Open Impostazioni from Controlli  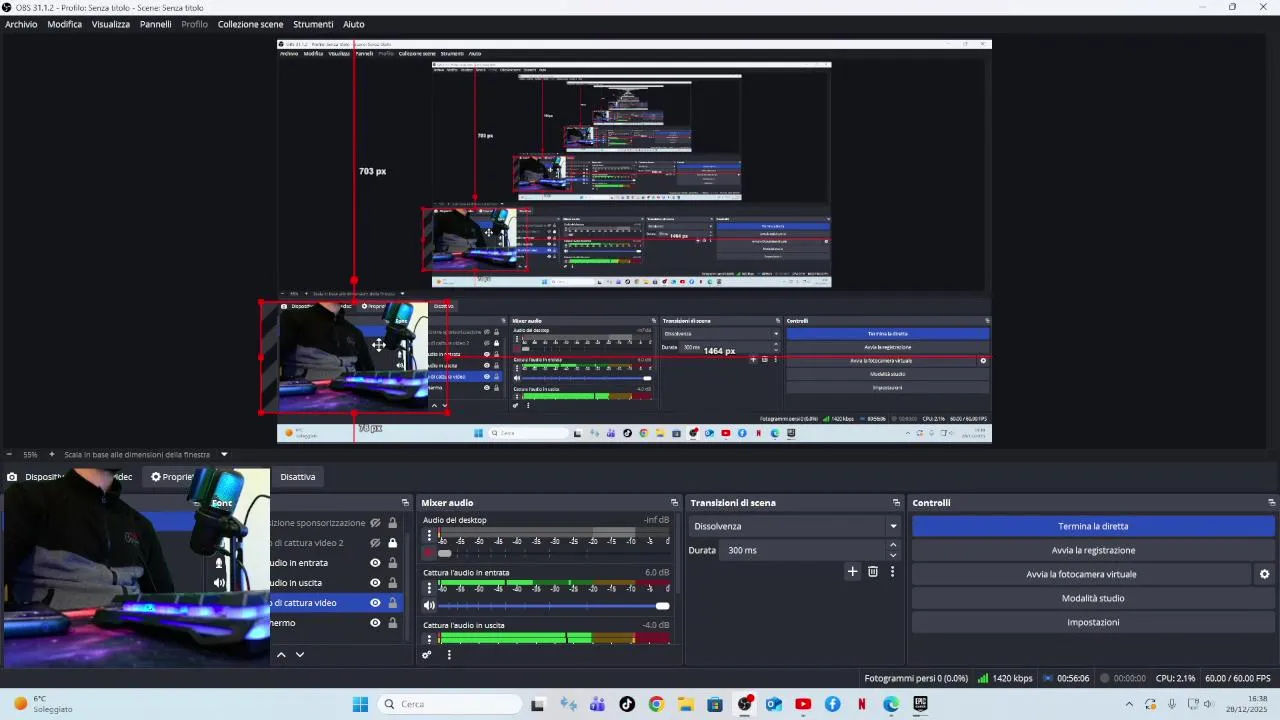pyautogui.click(x=1093, y=622)
